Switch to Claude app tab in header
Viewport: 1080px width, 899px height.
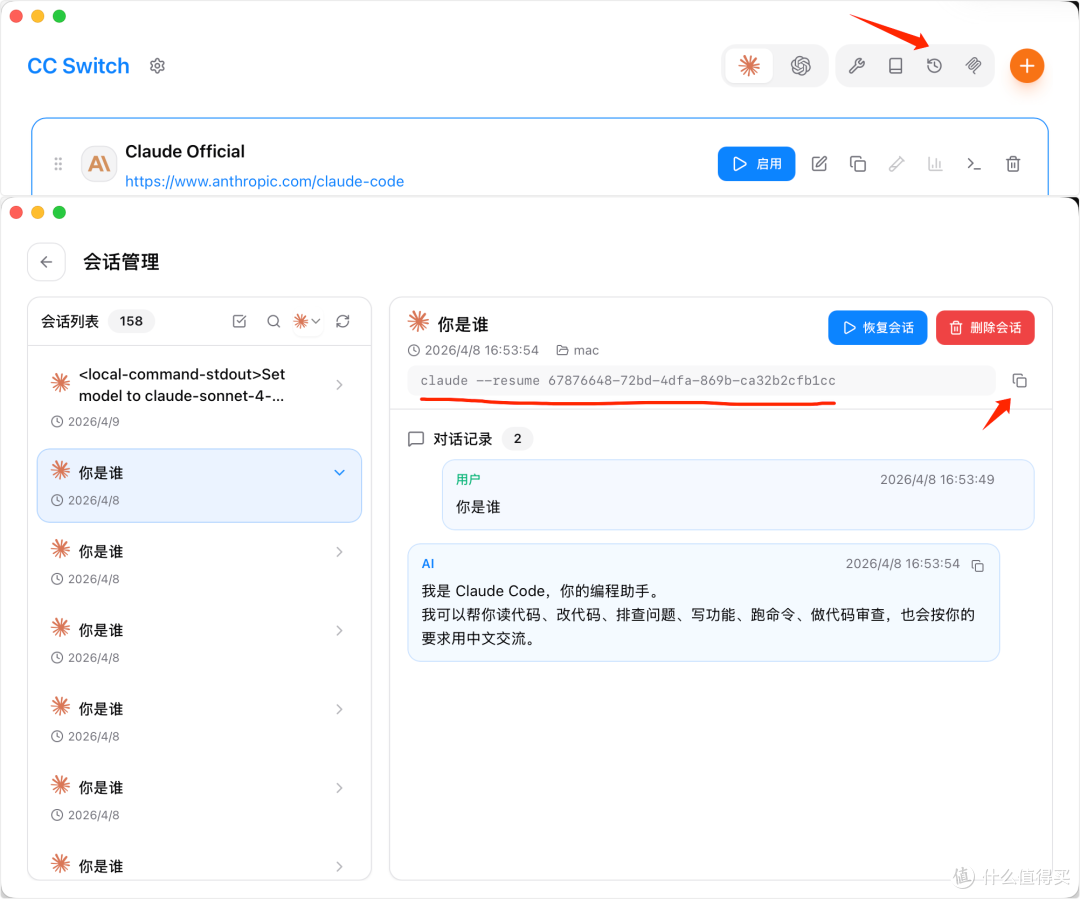[x=749, y=66]
